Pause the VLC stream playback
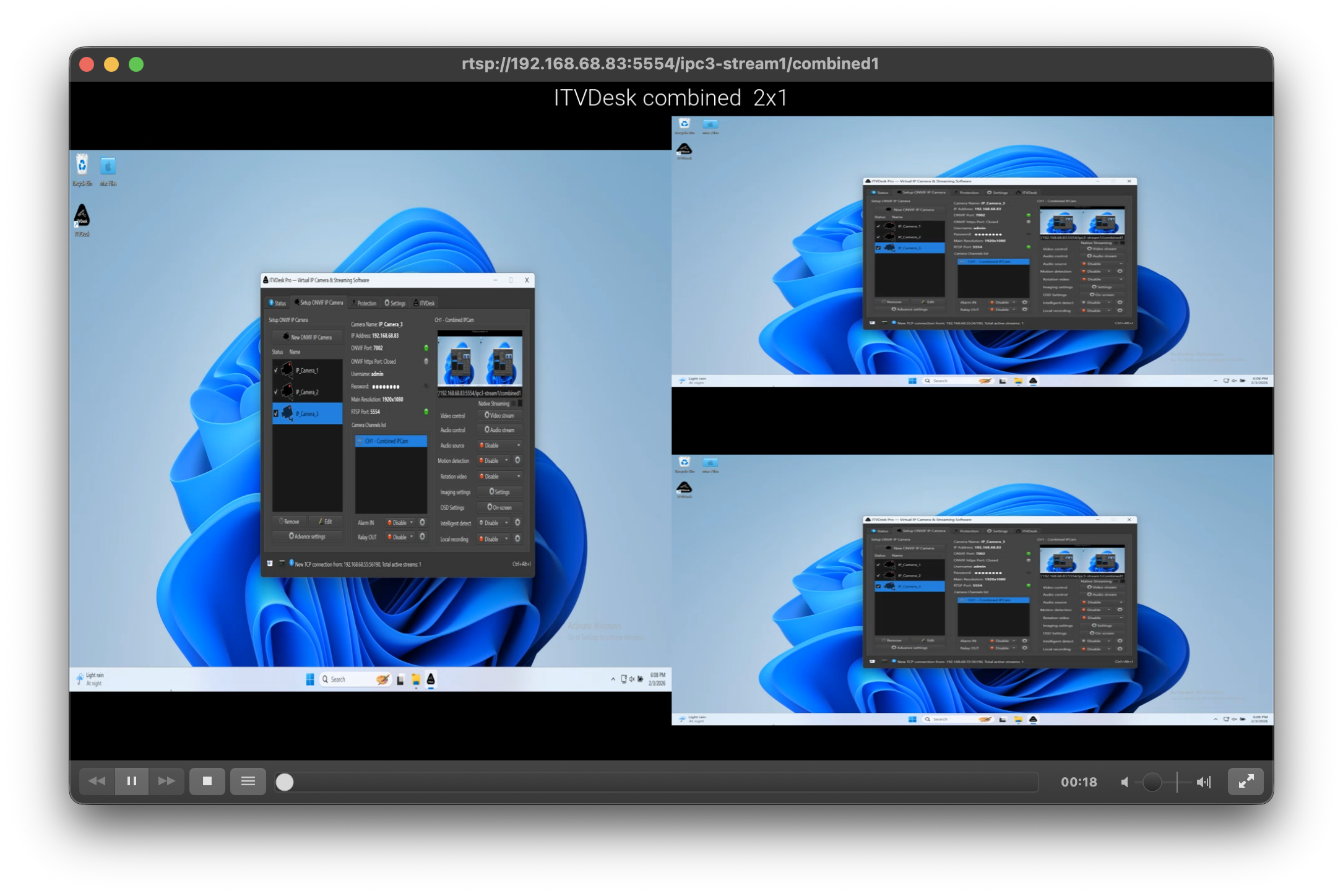Image resolution: width=1343 pixels, height=896 pixels. (x=132, y=781)
